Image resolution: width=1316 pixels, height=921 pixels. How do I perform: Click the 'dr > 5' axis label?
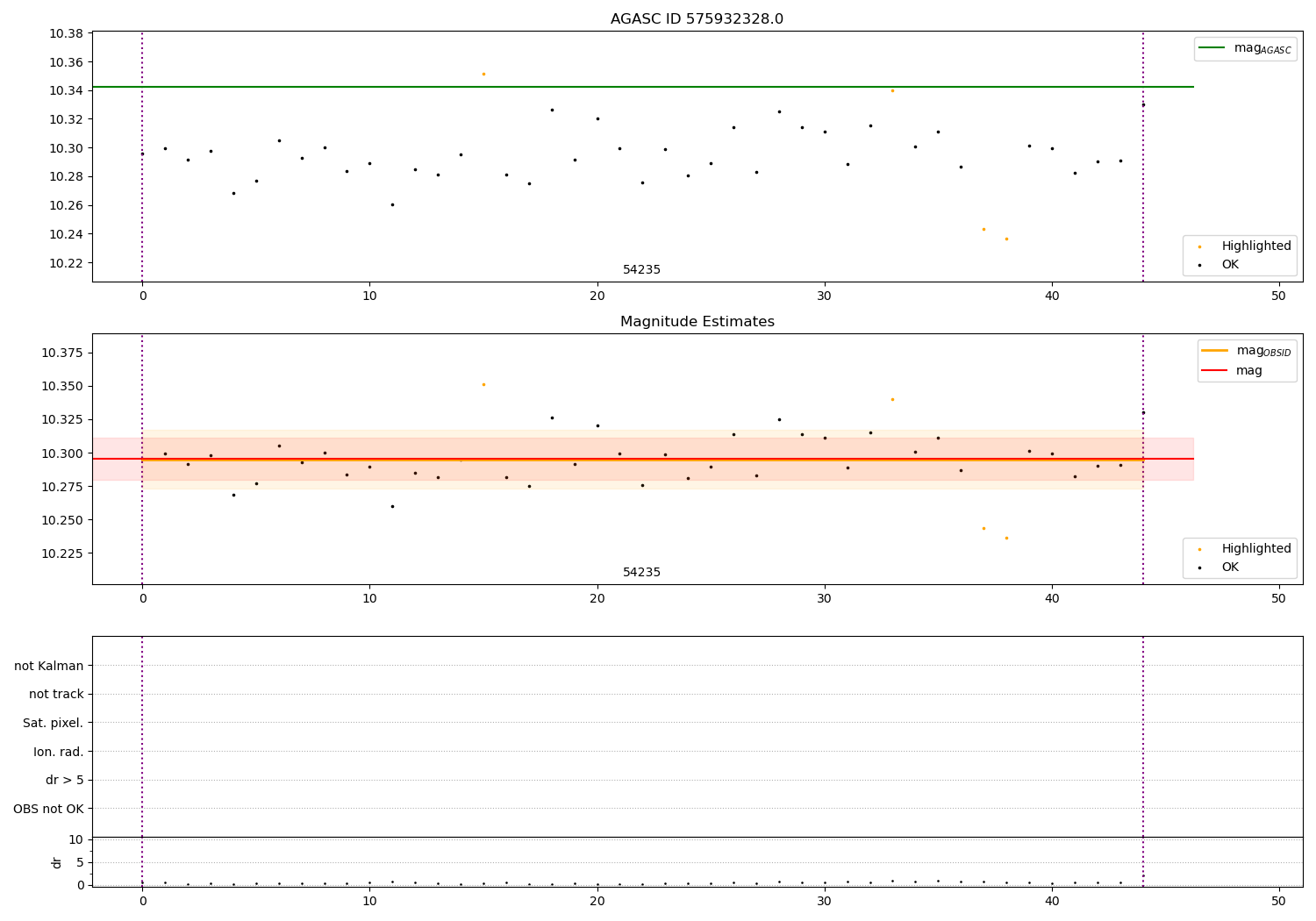pyautogui.click(x=65, y=780)
